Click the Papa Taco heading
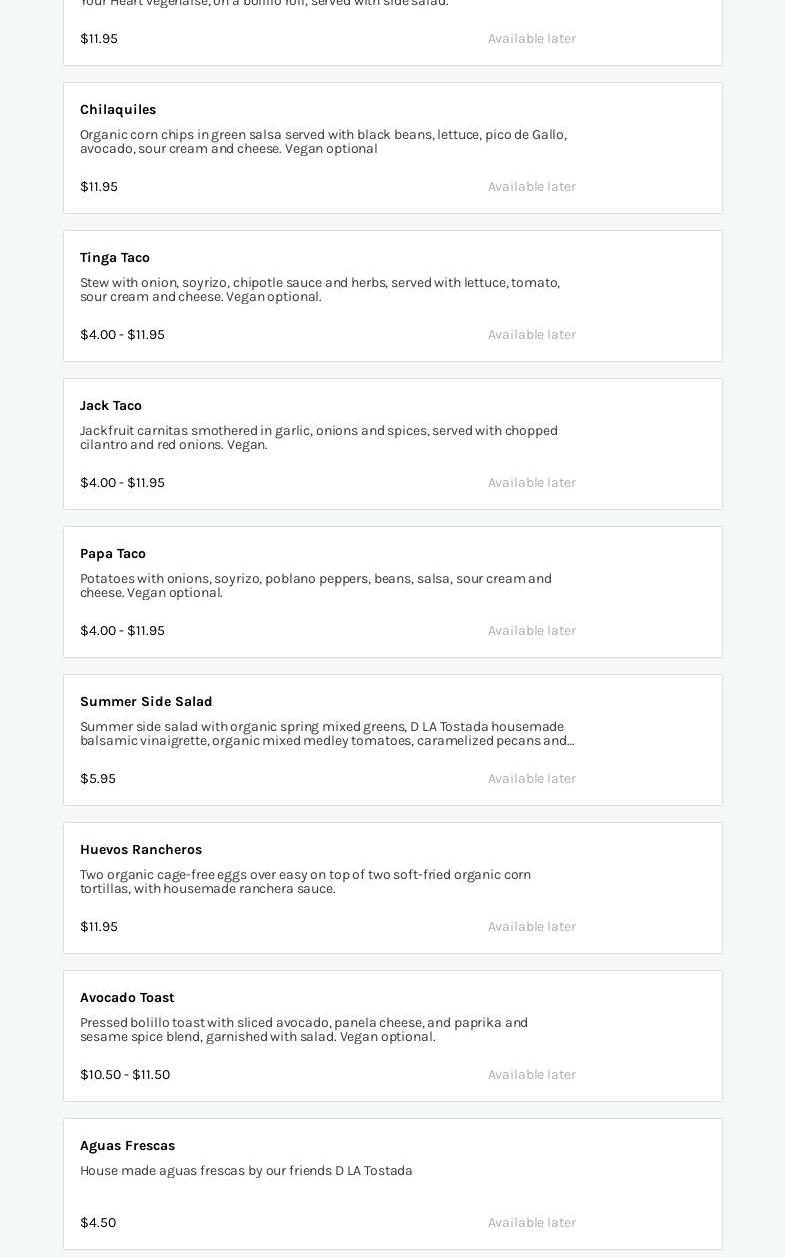 point(113,554)
